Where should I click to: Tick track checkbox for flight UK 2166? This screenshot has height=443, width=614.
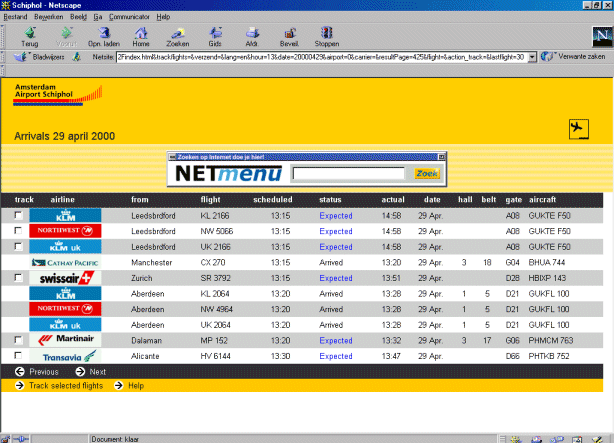click(18, 246)
